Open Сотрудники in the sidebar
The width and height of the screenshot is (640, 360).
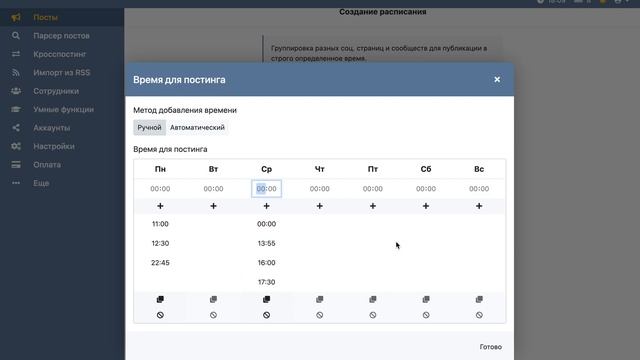(x=62, y=91)
